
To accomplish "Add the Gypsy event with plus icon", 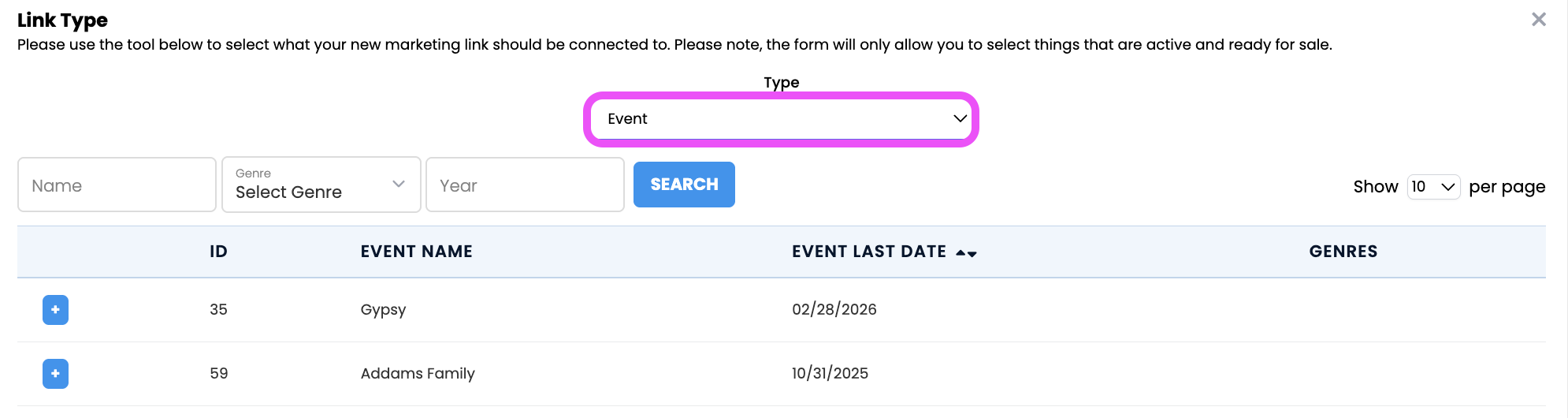I will click(55, 310).
